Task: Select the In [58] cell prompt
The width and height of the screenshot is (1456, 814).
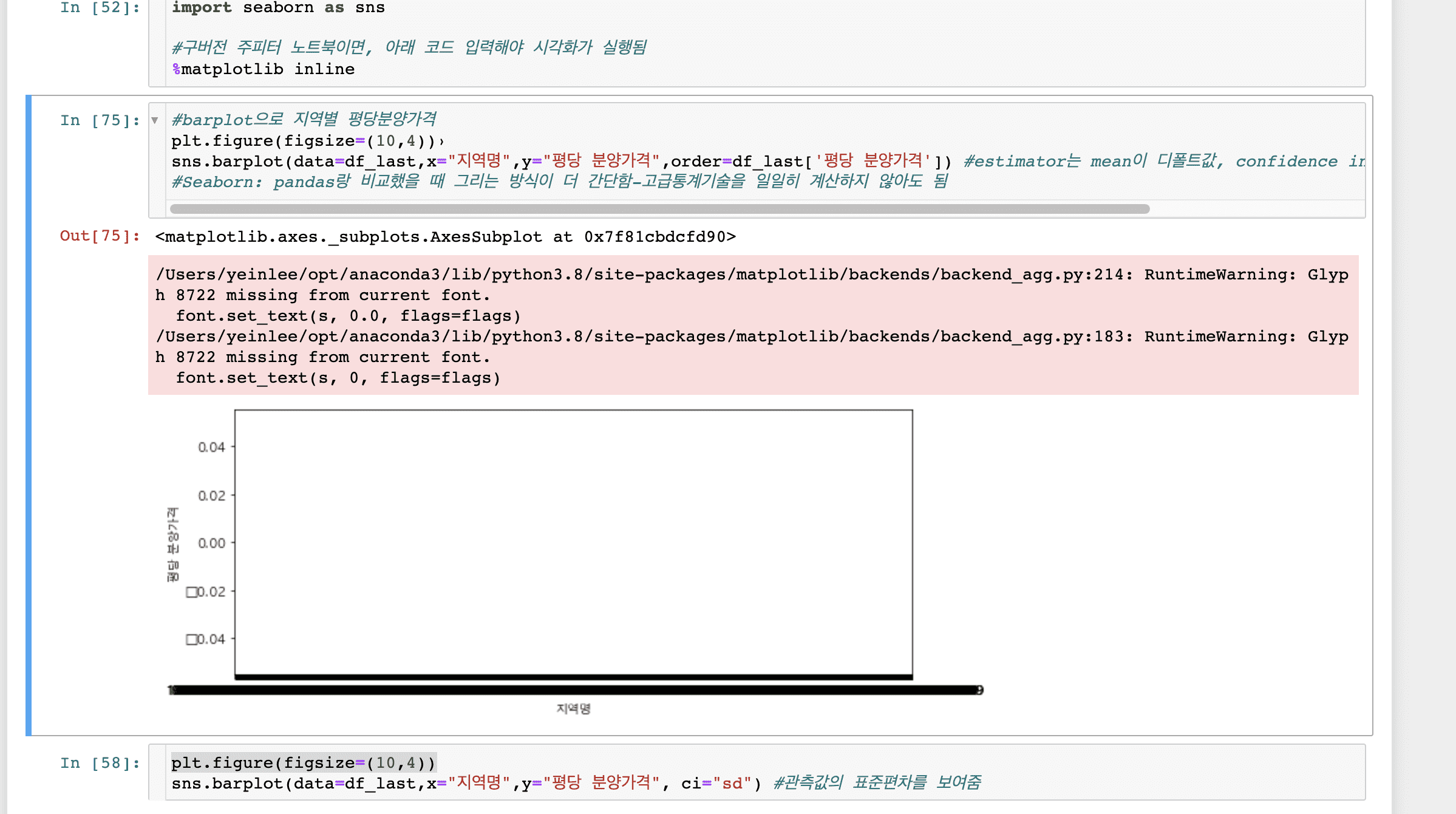Action: 100,763
